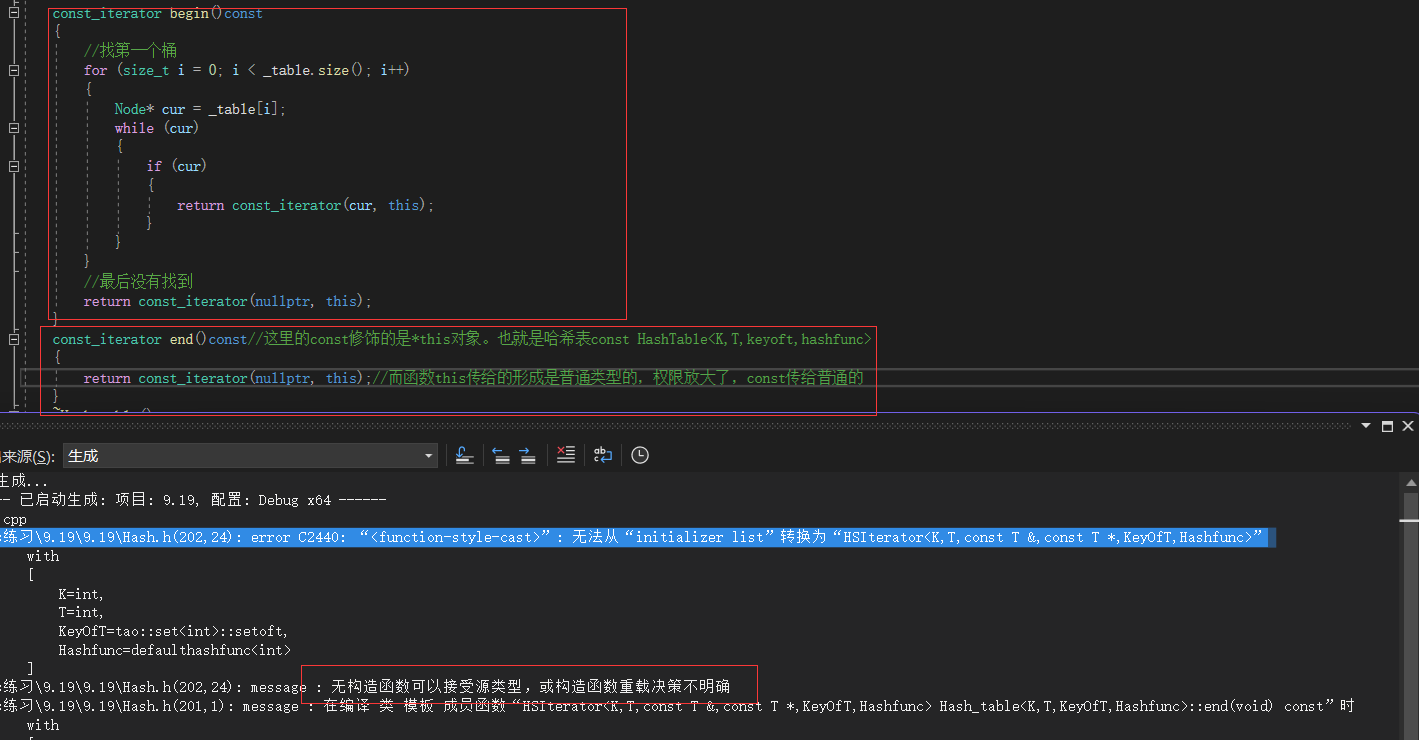Collapse the end()const function block
1419x740 pixels.
(x=13, y=339)
